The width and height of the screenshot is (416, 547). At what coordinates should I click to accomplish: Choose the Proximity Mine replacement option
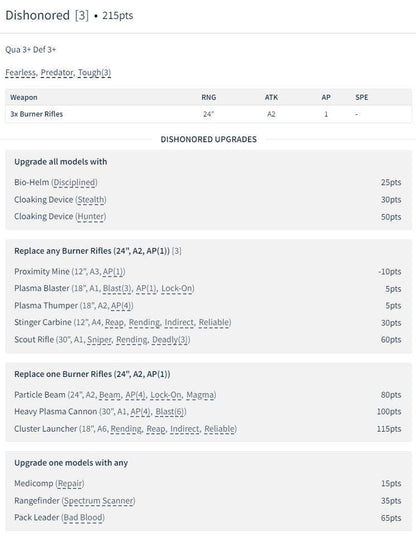(x=208, y=271)
